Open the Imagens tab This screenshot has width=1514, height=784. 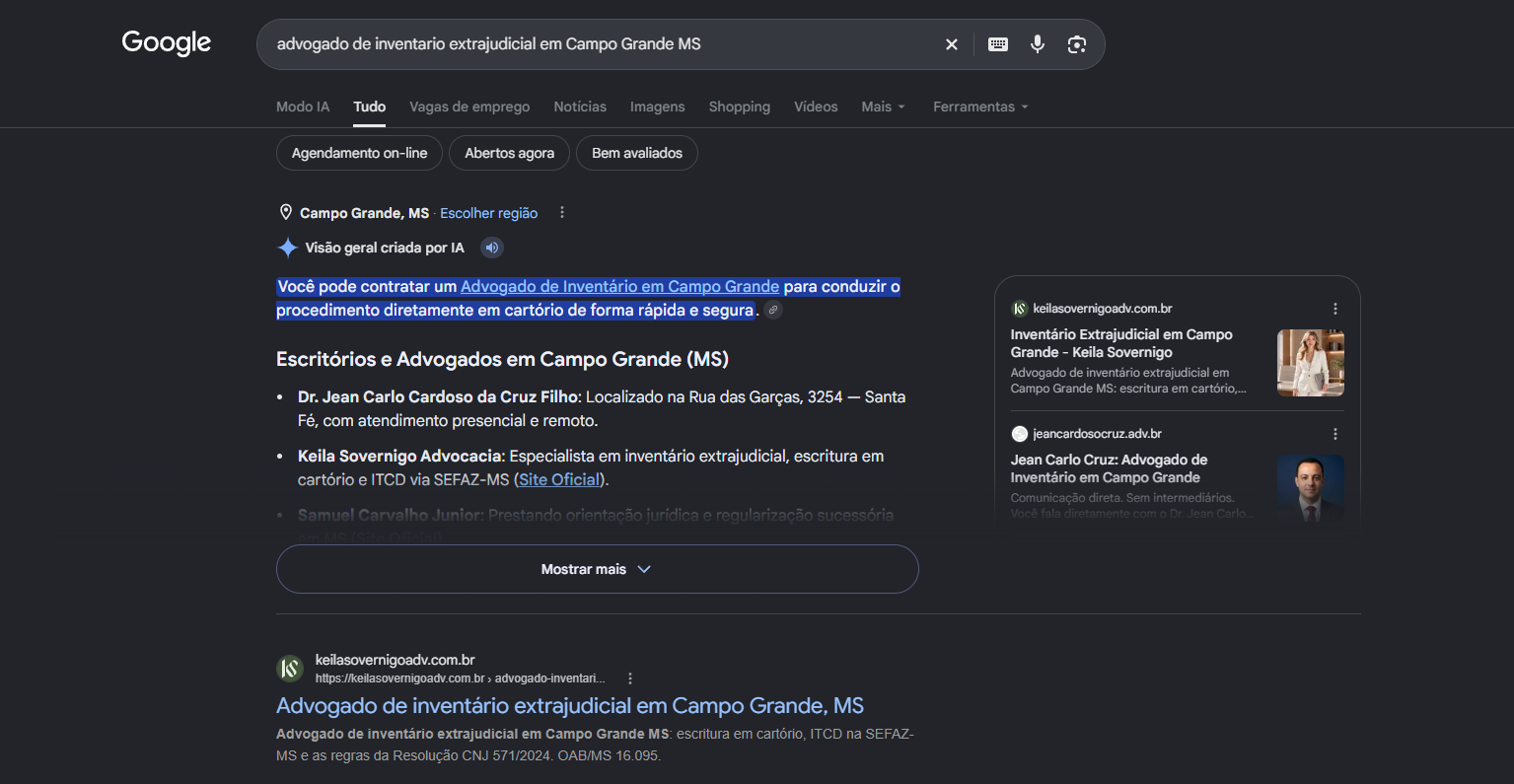[658, 107]
